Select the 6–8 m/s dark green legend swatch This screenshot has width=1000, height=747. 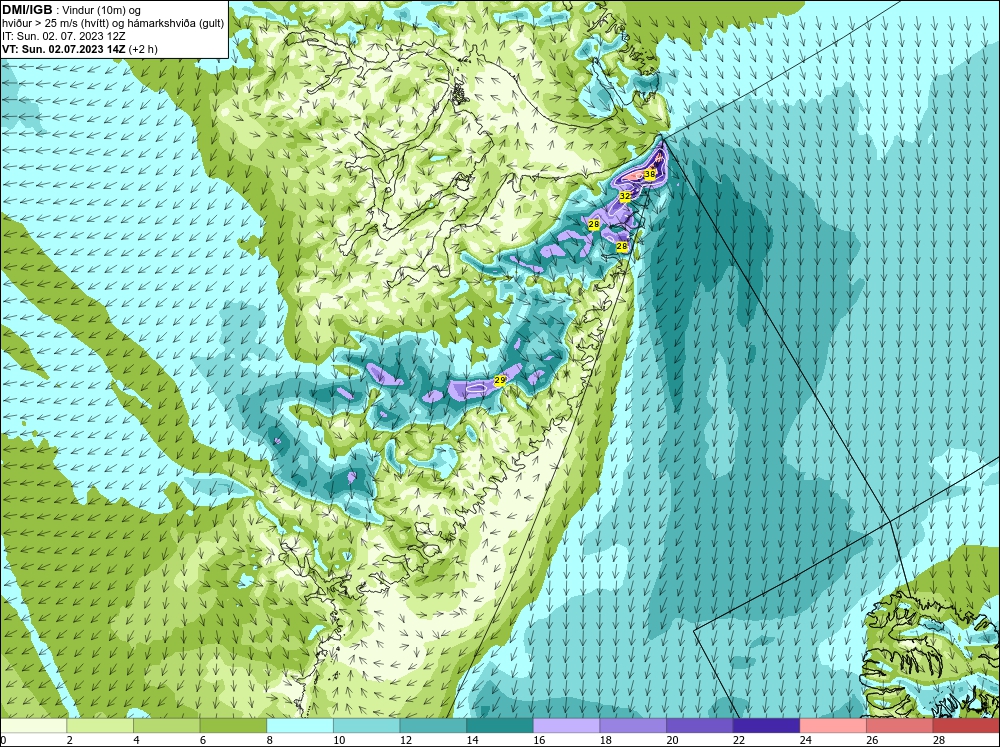(233, 726)
